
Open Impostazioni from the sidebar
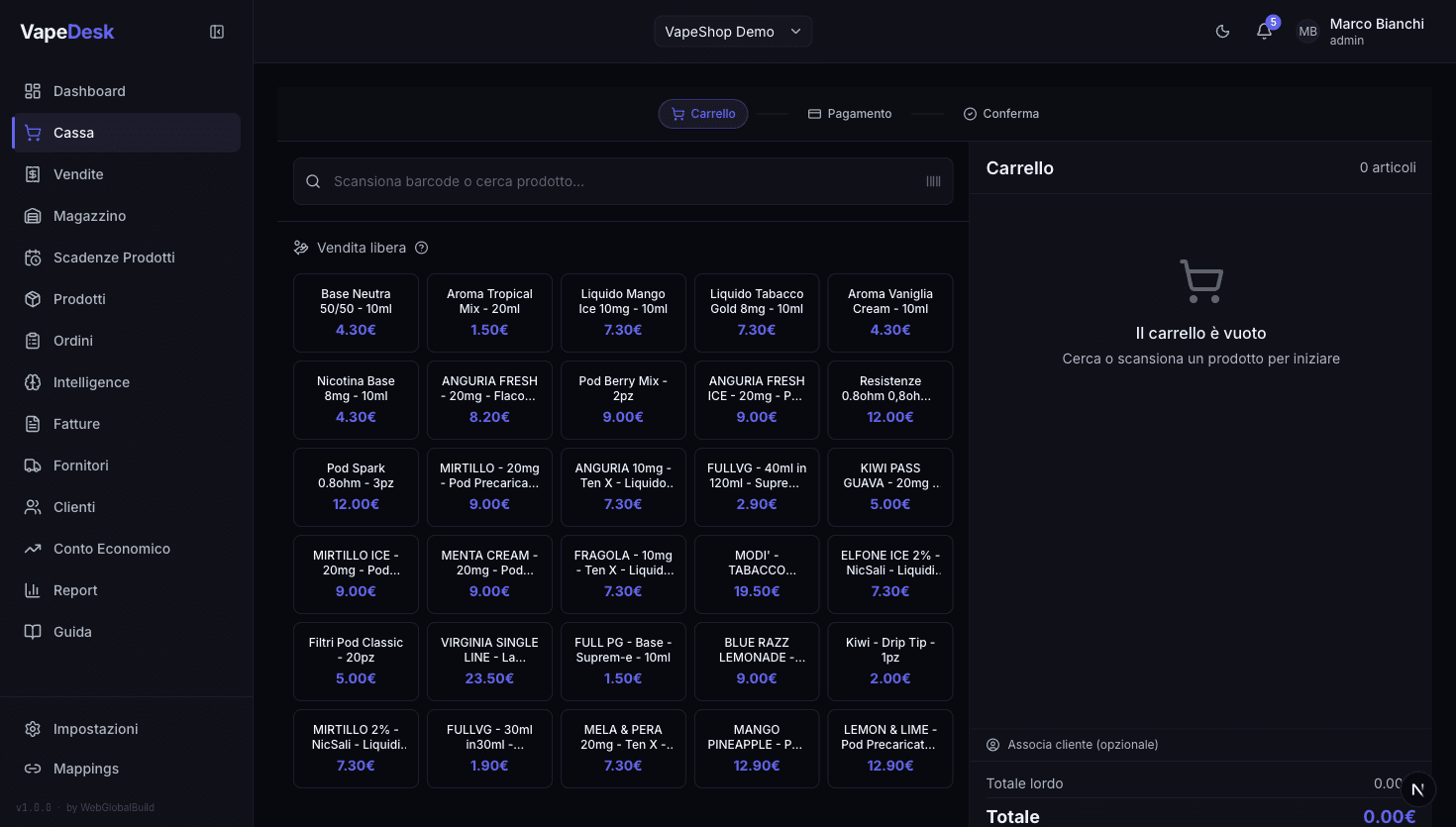click(95, 729)
